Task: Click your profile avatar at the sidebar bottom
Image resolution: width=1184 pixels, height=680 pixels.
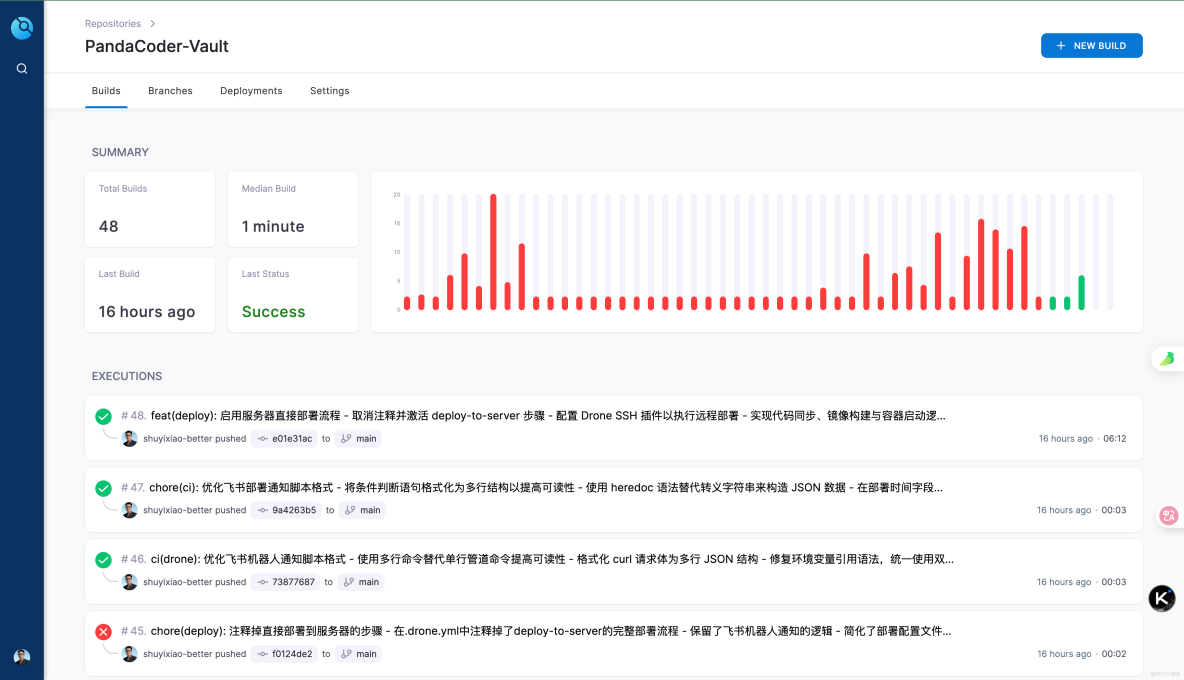Action: coord(21,657)
